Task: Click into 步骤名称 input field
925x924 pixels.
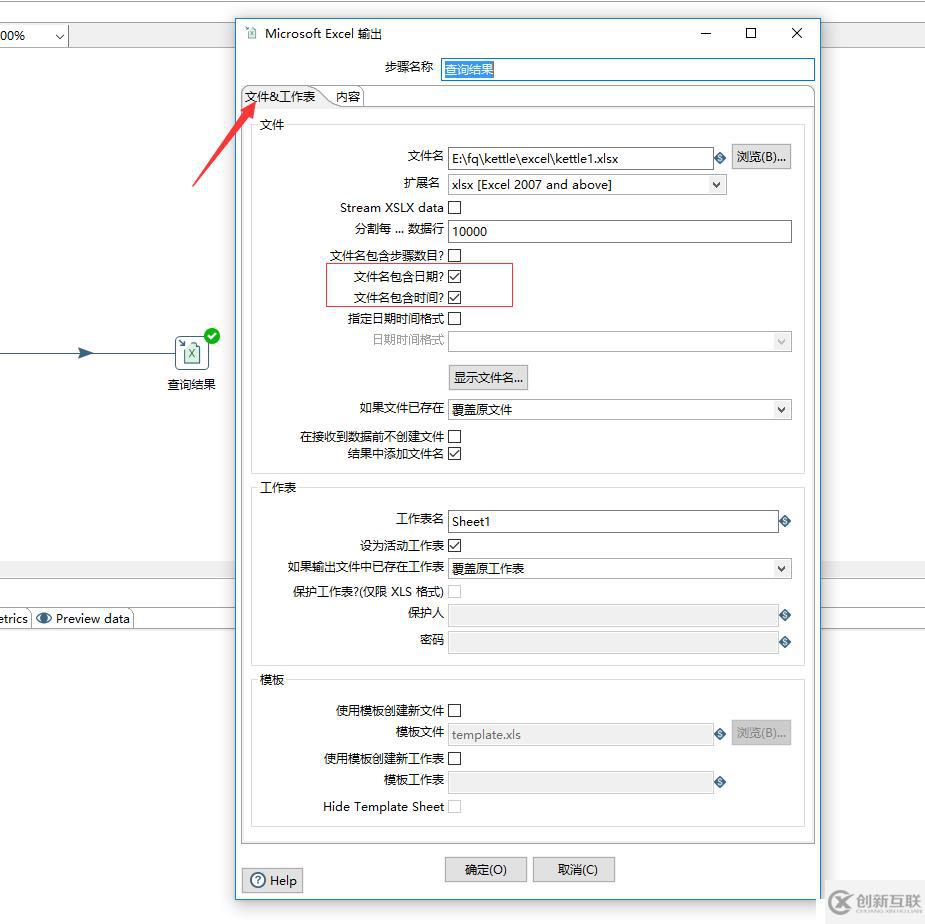Action: coord(628,69)
